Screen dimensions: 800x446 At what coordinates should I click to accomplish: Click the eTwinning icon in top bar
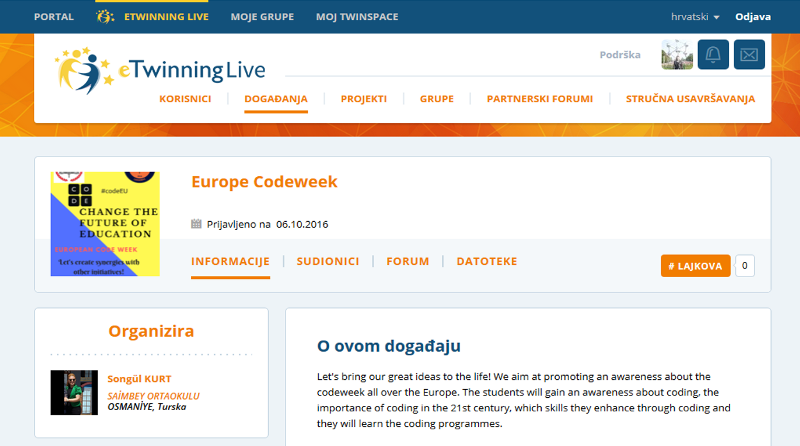coord(105,17)
